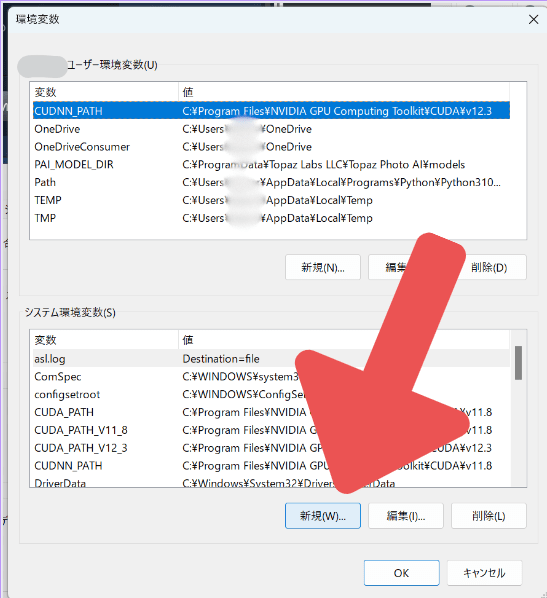Close the 環境変数 dialog window
The height and width of the screenshot is (598, 547).
(x=533, y=19)
